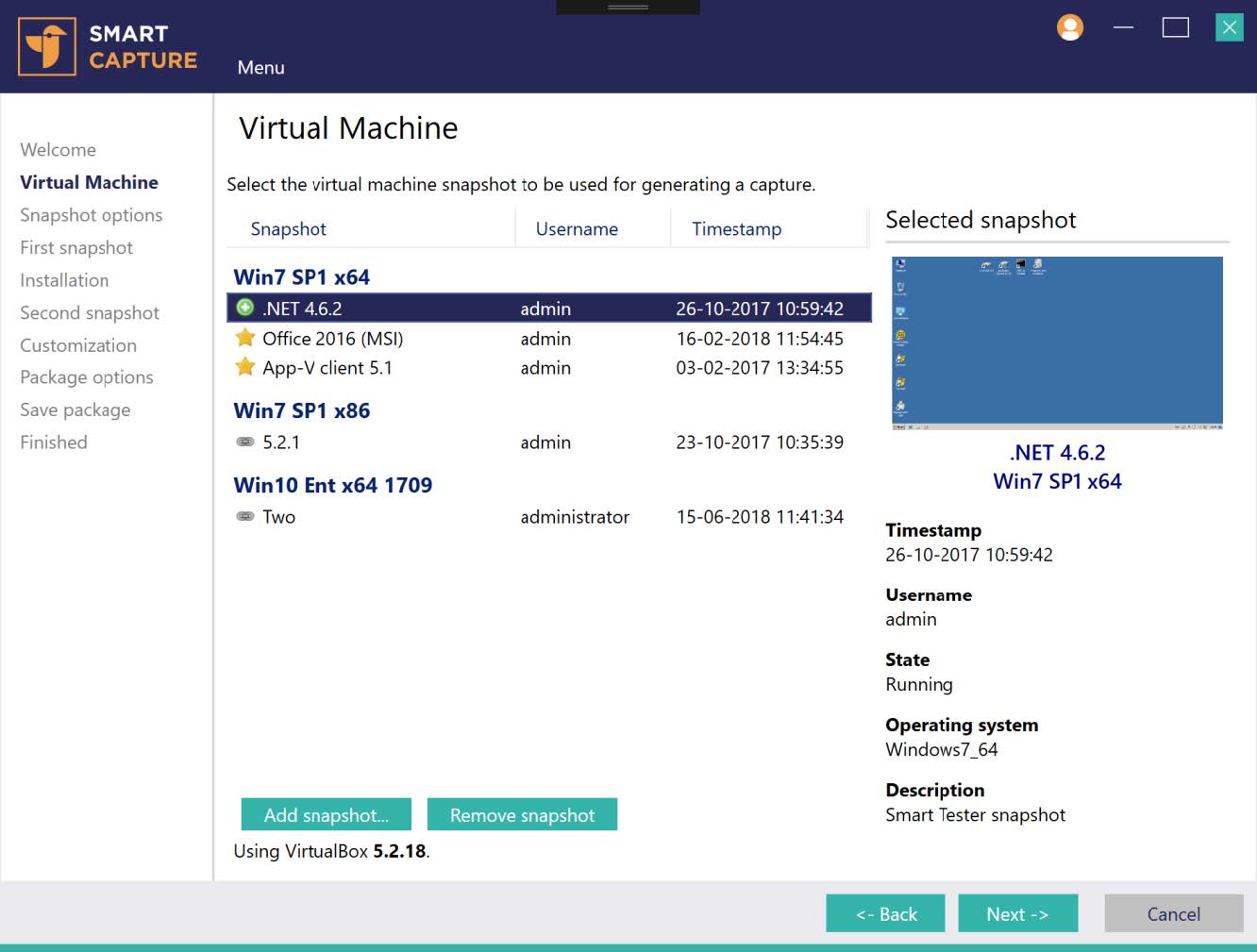The height and width of the screenshot is (952, 1257).
Task: Click the selected snapshot desktop preview thumbnail
Action: (x=1057, y=342)
